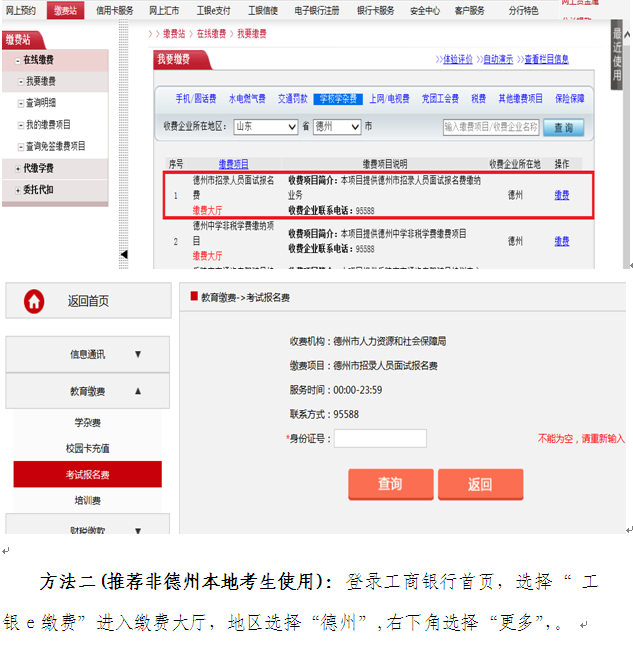Select the 党团工会费 category tab
The image size is (633, 654).
pyautogui.click(x=440, y=99)
